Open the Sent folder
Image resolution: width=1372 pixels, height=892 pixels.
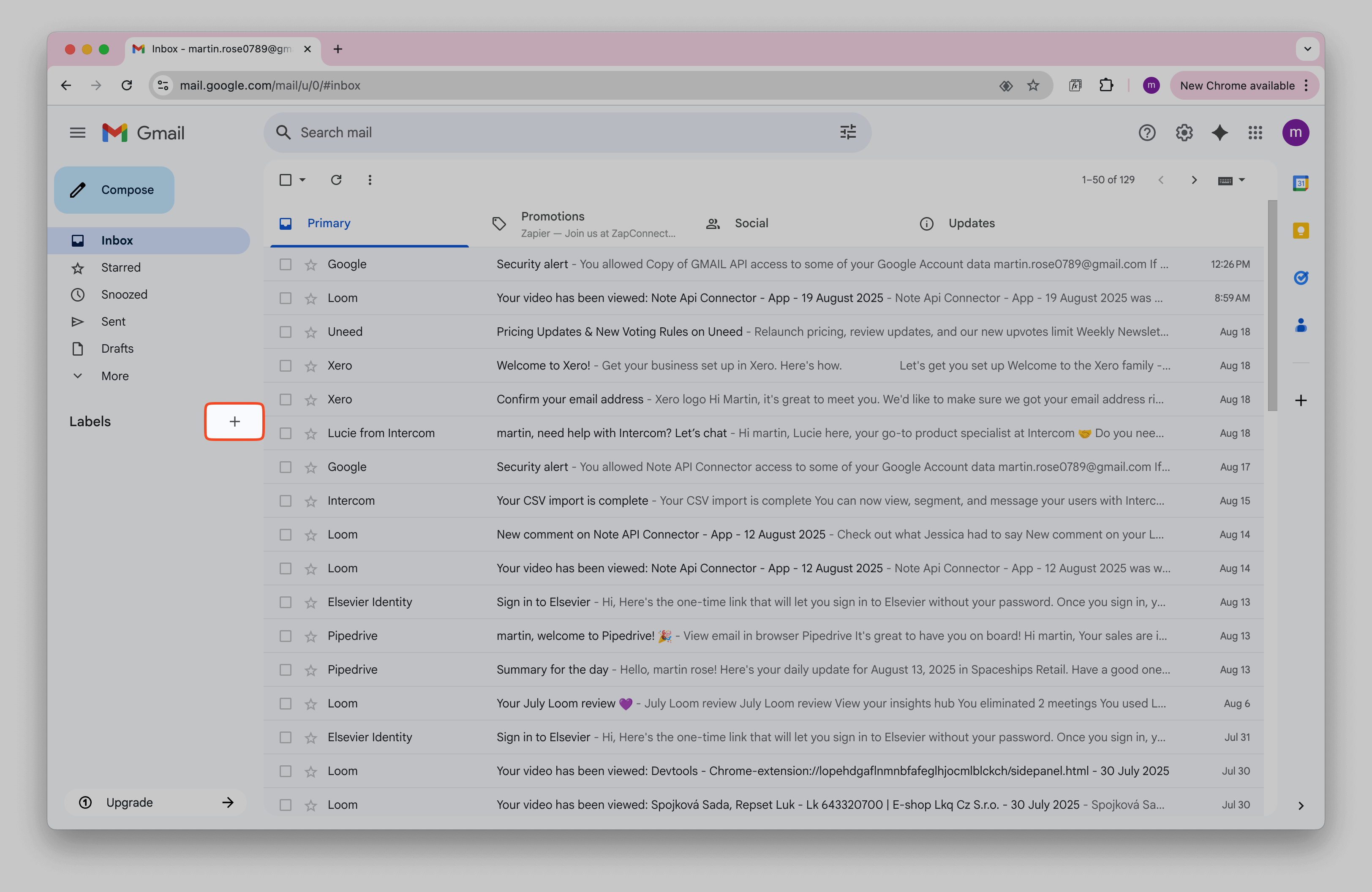[149, 321]
